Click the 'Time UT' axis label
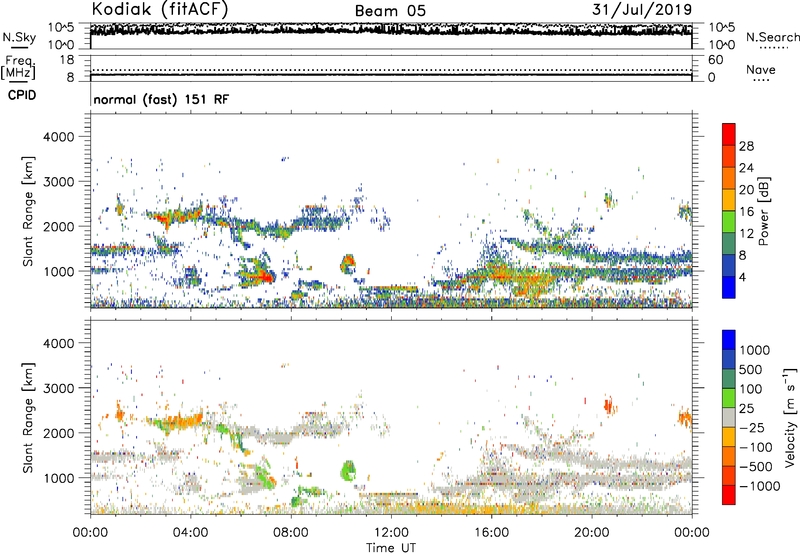Screen dimensions: 800x554 point(391,548)
